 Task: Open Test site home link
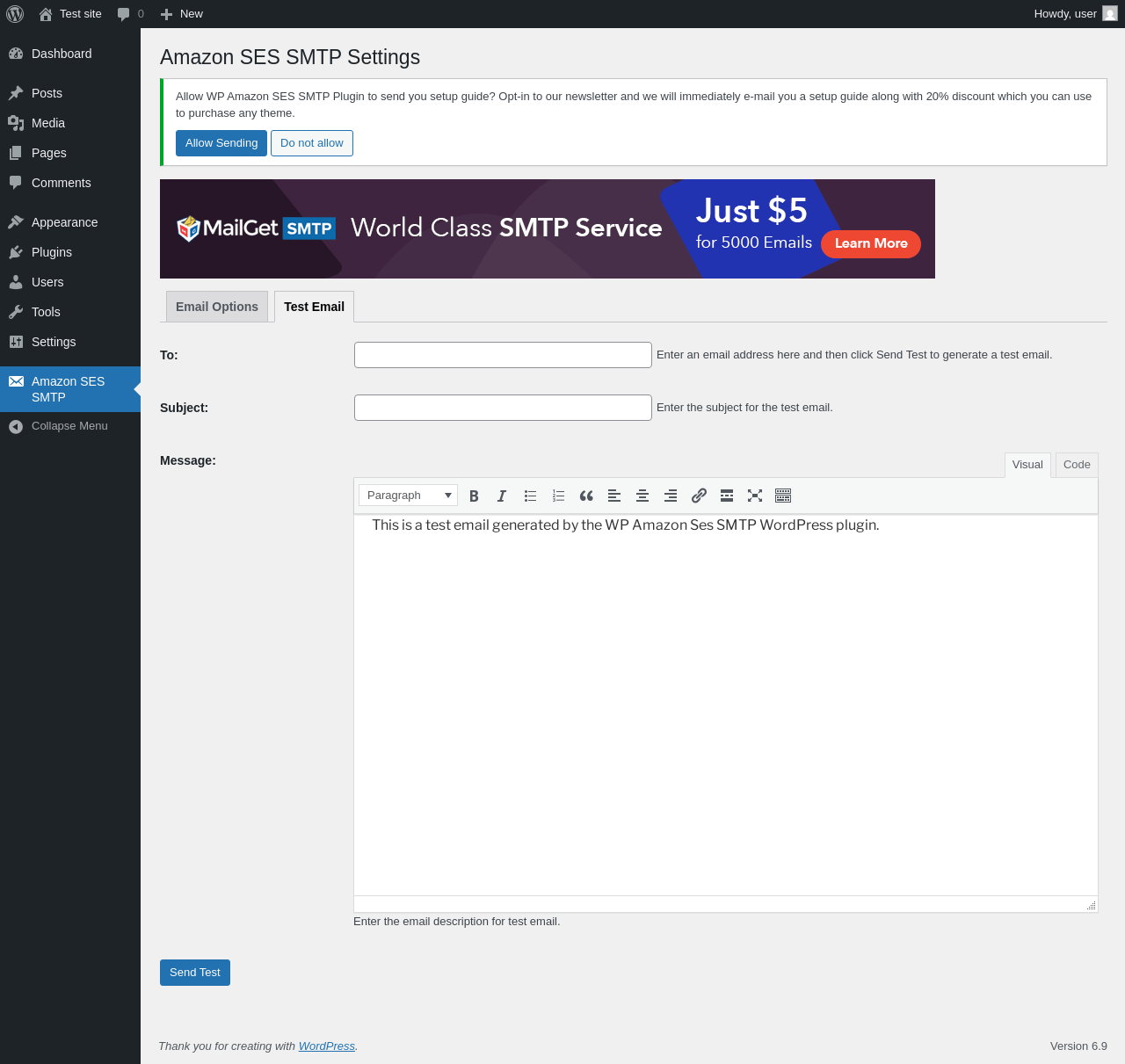click(x=70, y=14)
